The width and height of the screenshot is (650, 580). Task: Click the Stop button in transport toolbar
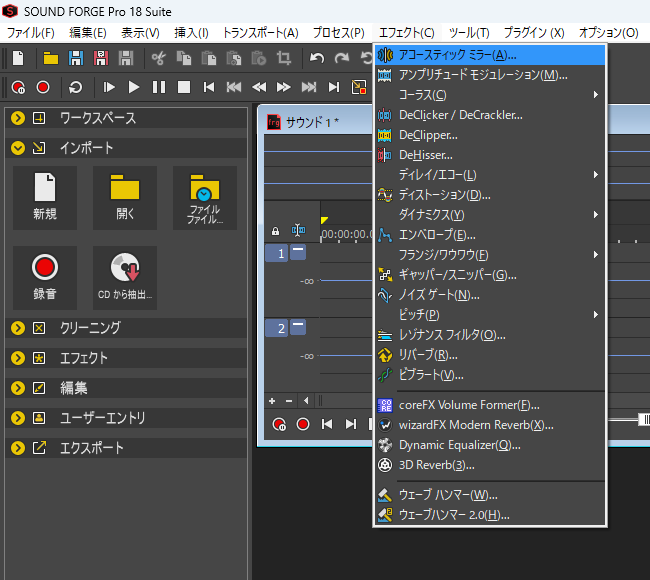tap(184, 87)
